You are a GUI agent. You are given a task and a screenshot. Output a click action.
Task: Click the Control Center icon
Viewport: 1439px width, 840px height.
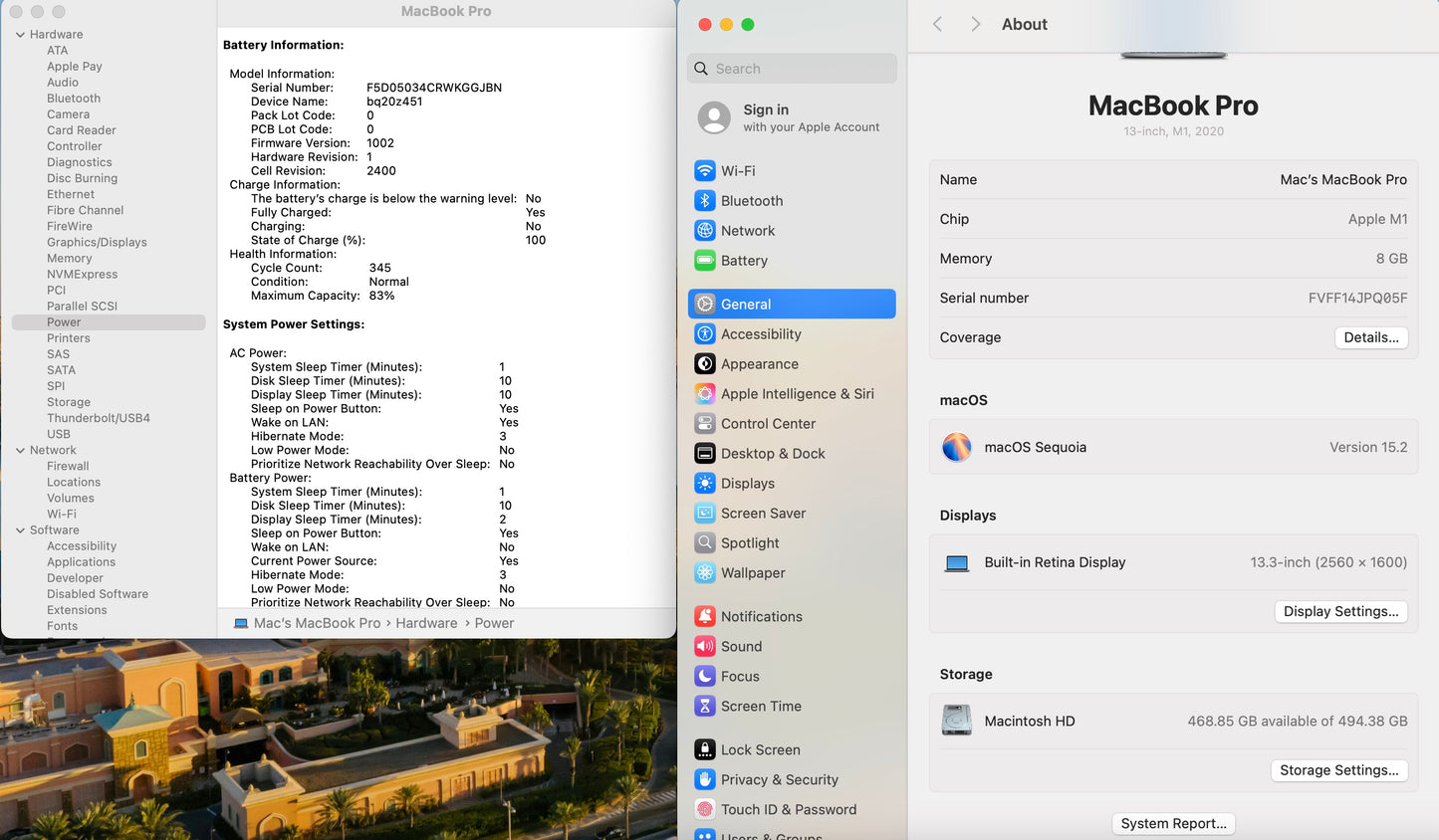tap(705, 424)
